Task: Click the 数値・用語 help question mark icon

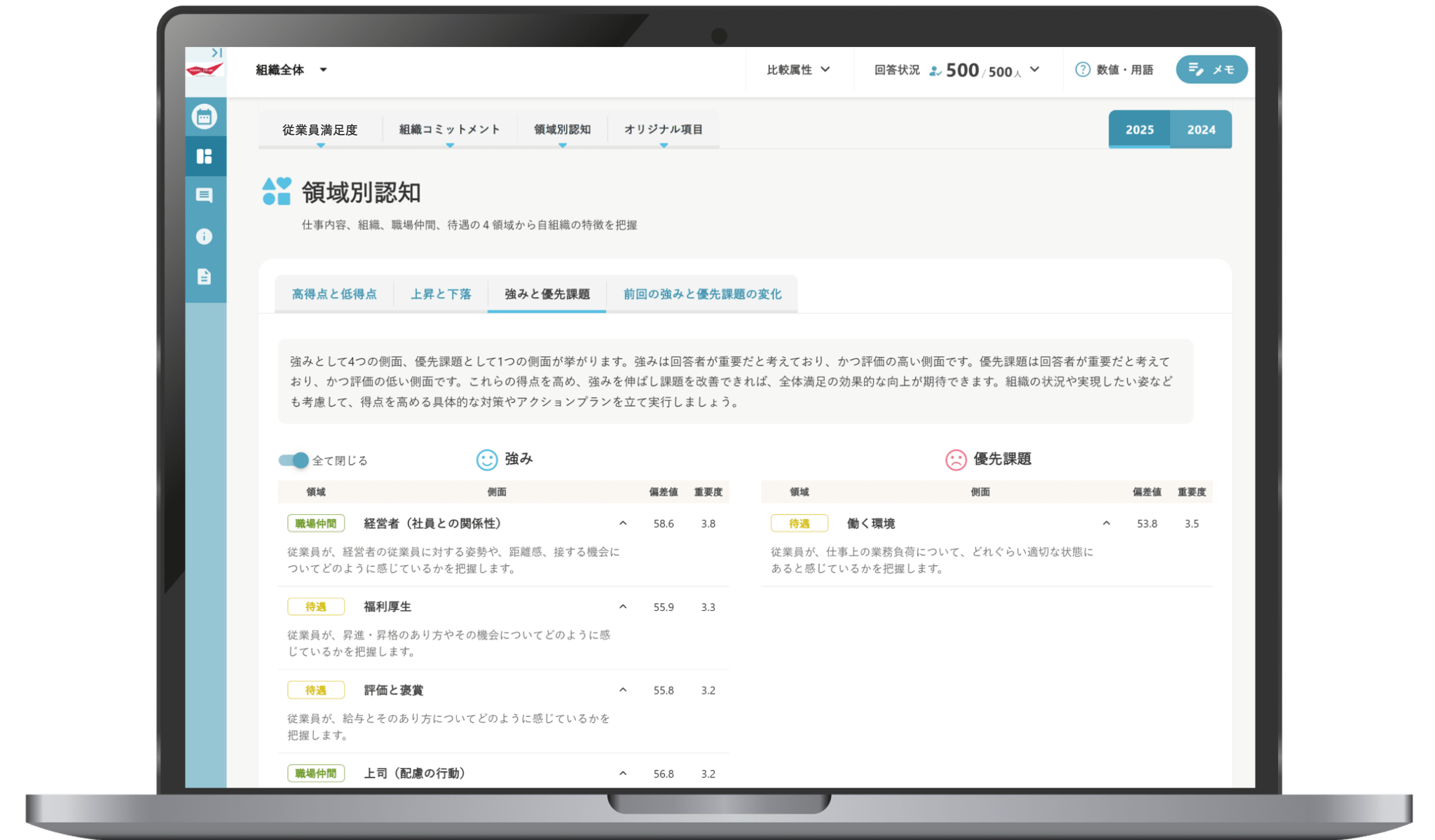Action: [1083, 69]
